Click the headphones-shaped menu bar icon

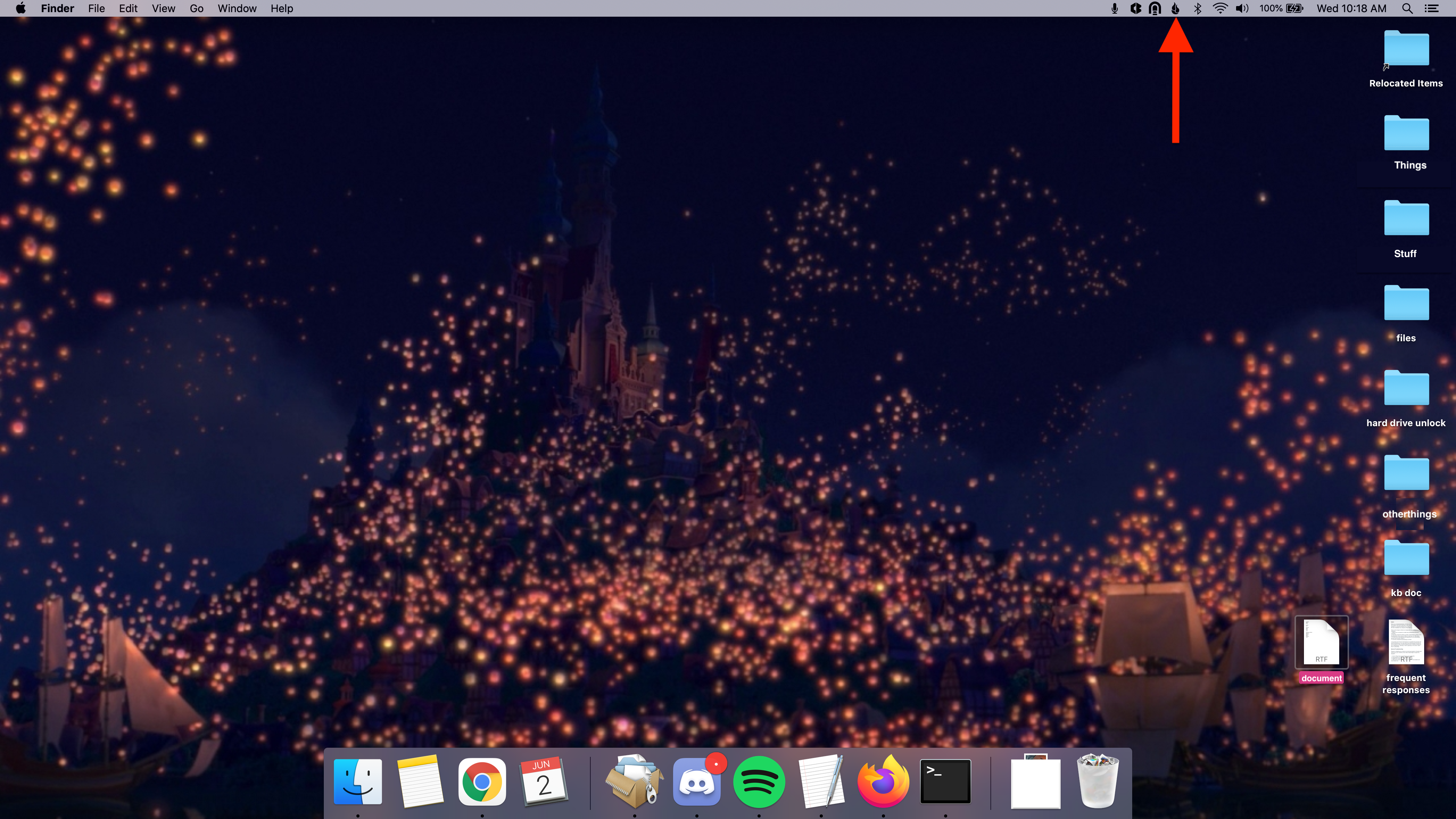point(1155,8)
